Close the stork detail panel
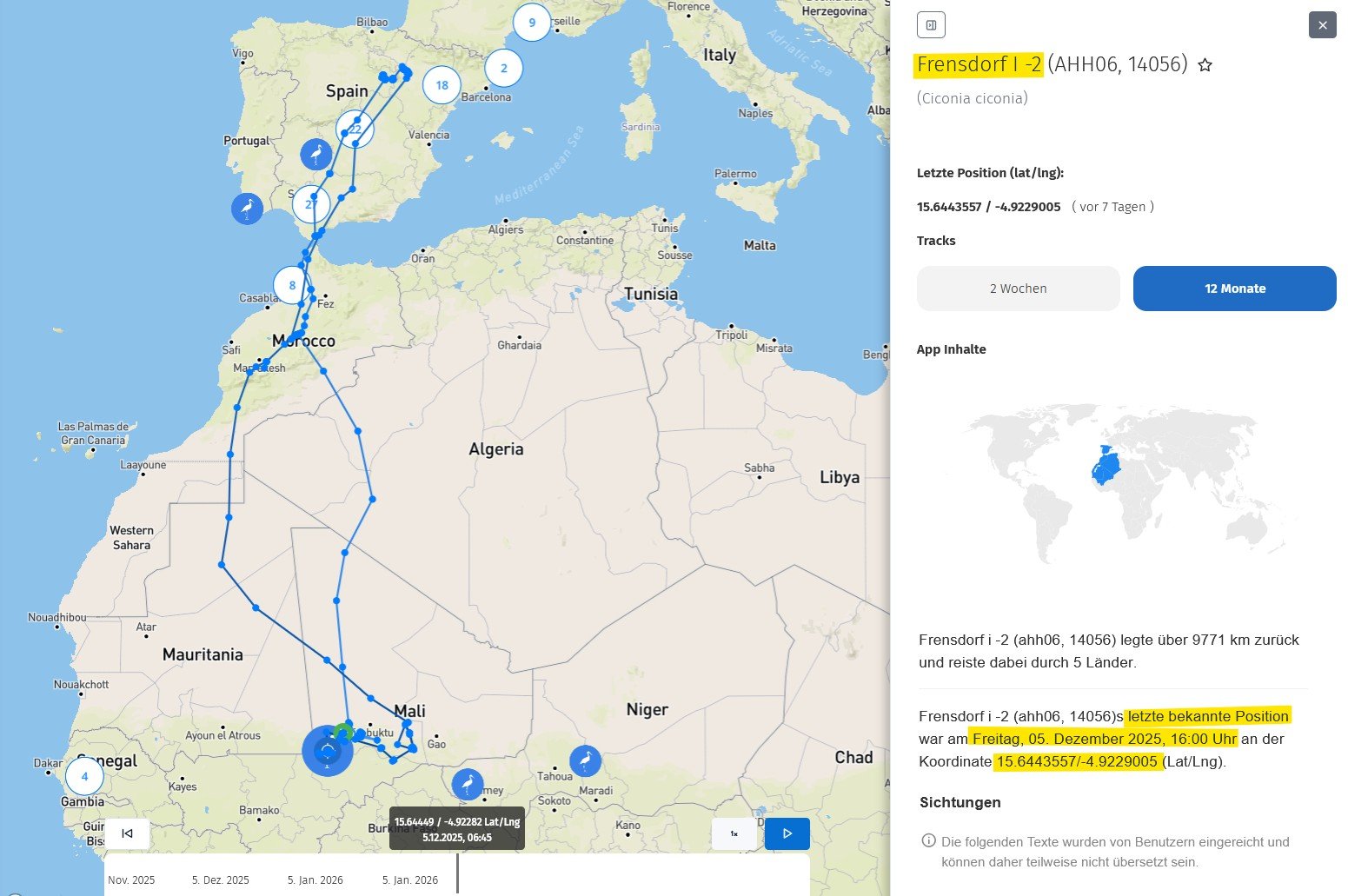Screen dimensions: 1348x896 (x=1322, y=25)
